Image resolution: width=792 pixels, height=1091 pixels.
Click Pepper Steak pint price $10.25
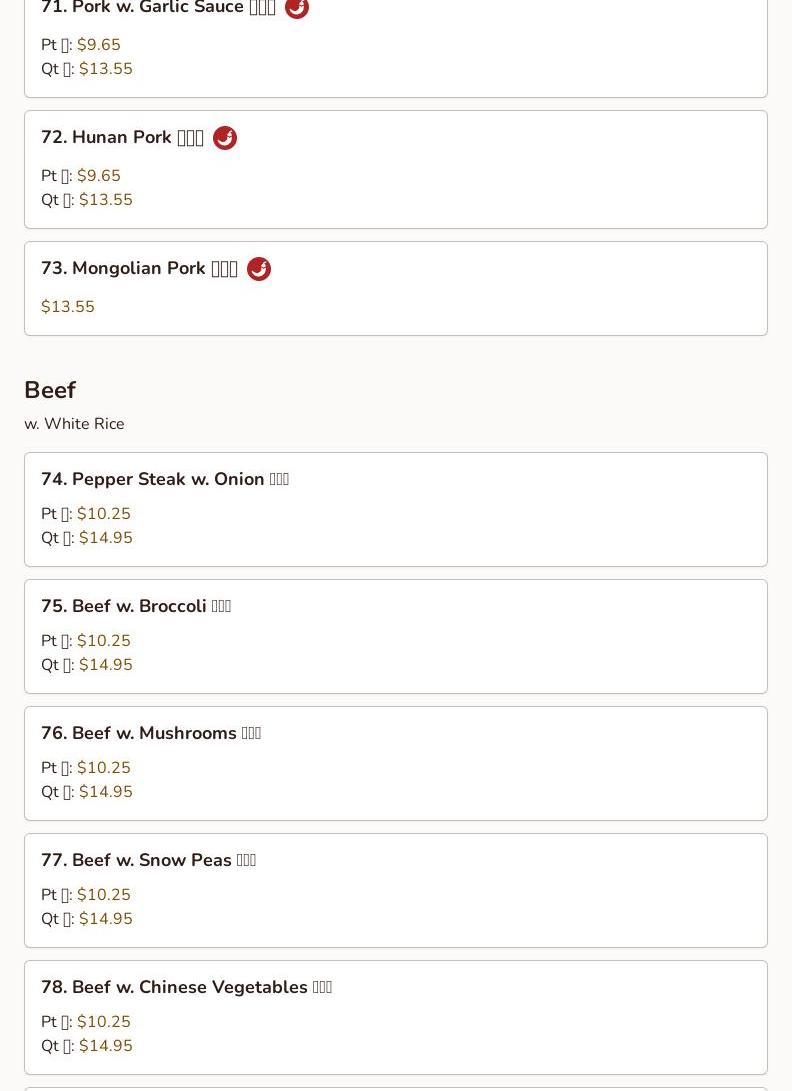pos(104,514)
